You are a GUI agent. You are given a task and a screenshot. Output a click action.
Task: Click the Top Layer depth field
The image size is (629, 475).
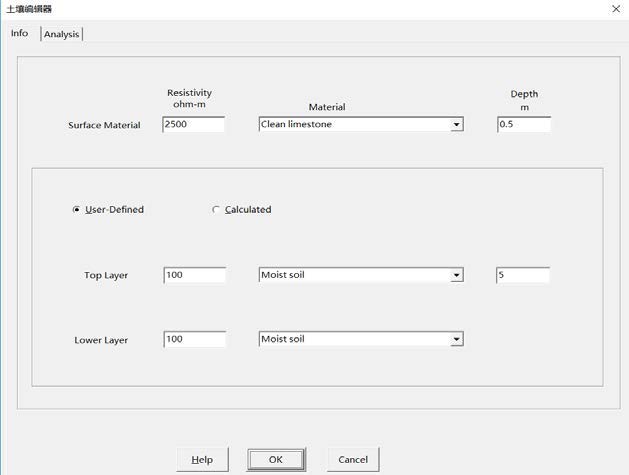click(x=522, y=275)
